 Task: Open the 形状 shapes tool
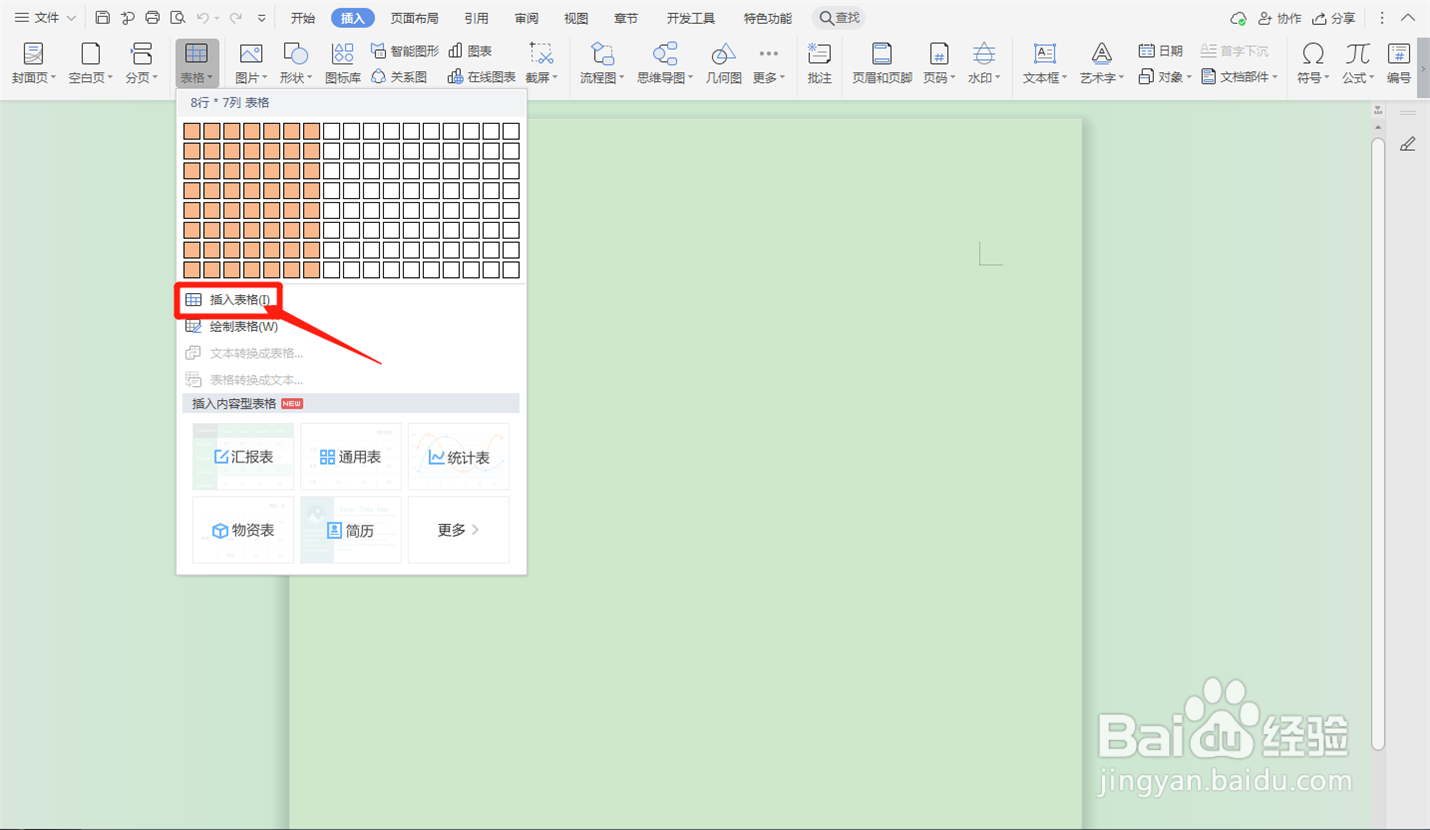[x=296, y=63]
